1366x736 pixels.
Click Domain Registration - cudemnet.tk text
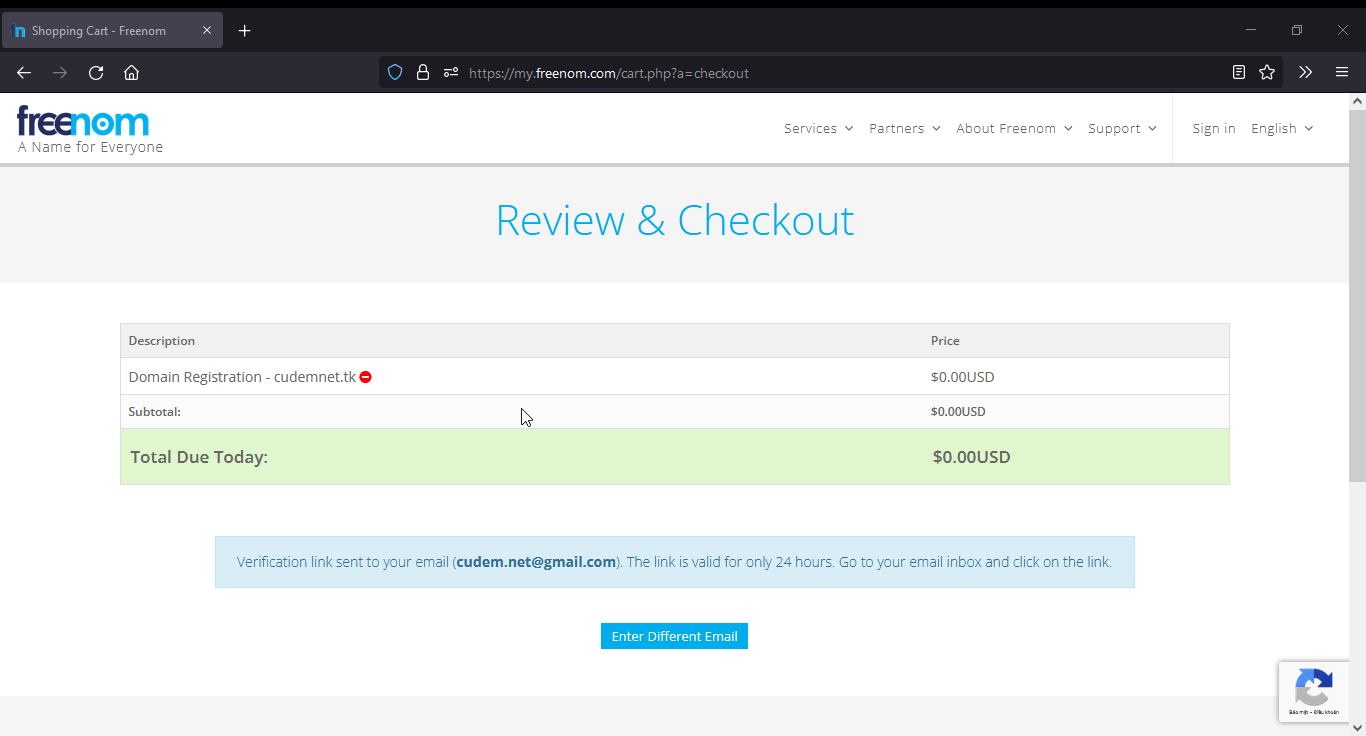coord(242,377)
